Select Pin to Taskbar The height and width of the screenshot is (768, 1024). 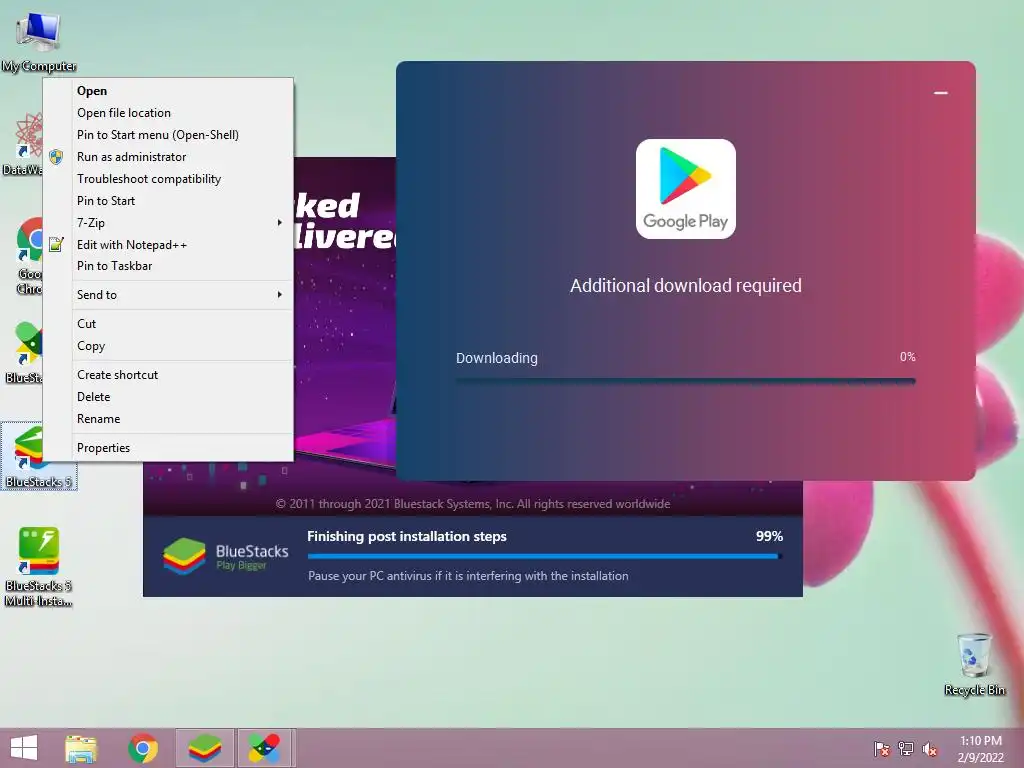click(x=168, y=266)
